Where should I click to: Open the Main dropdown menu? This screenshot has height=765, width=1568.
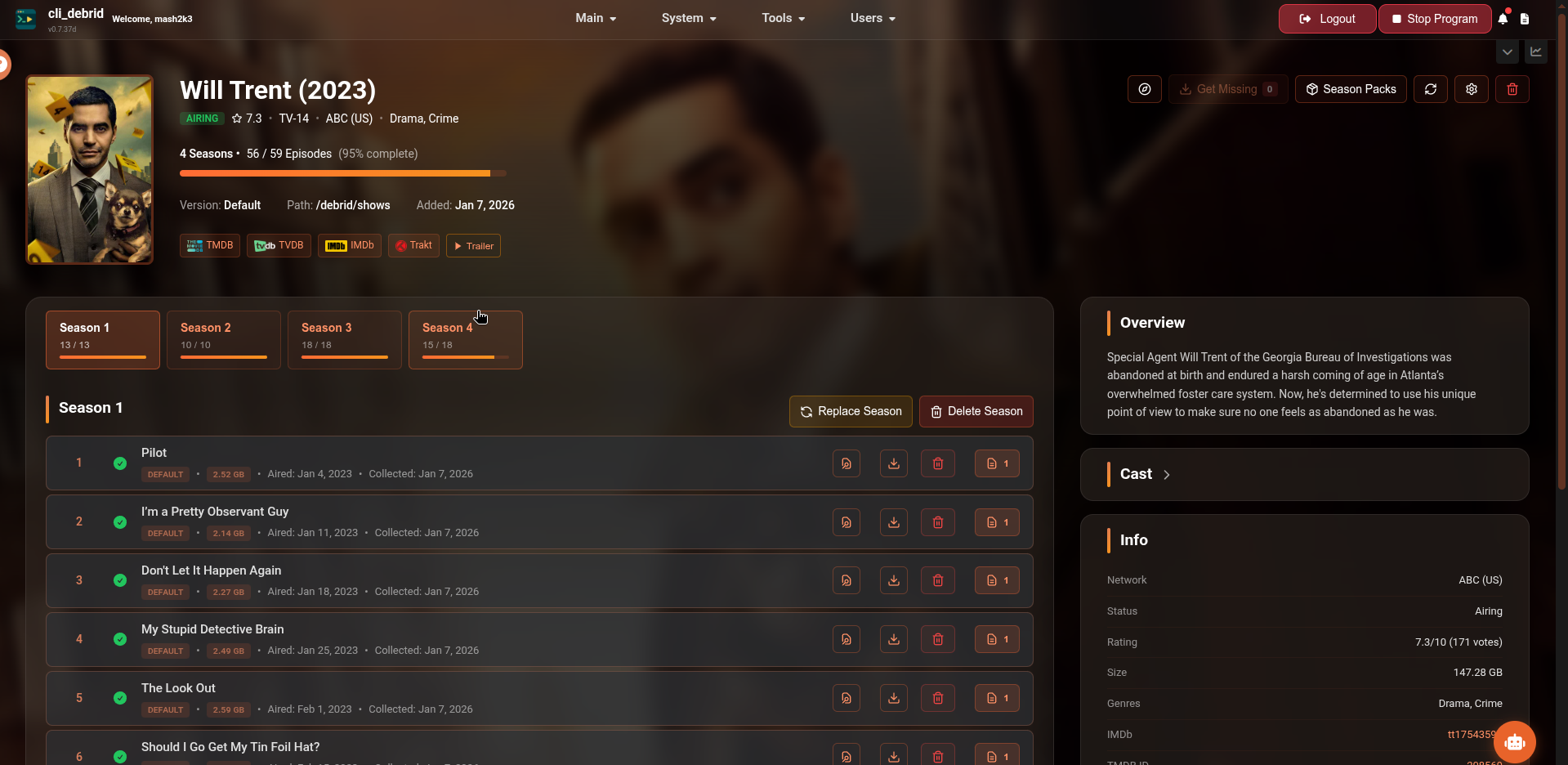596,18
